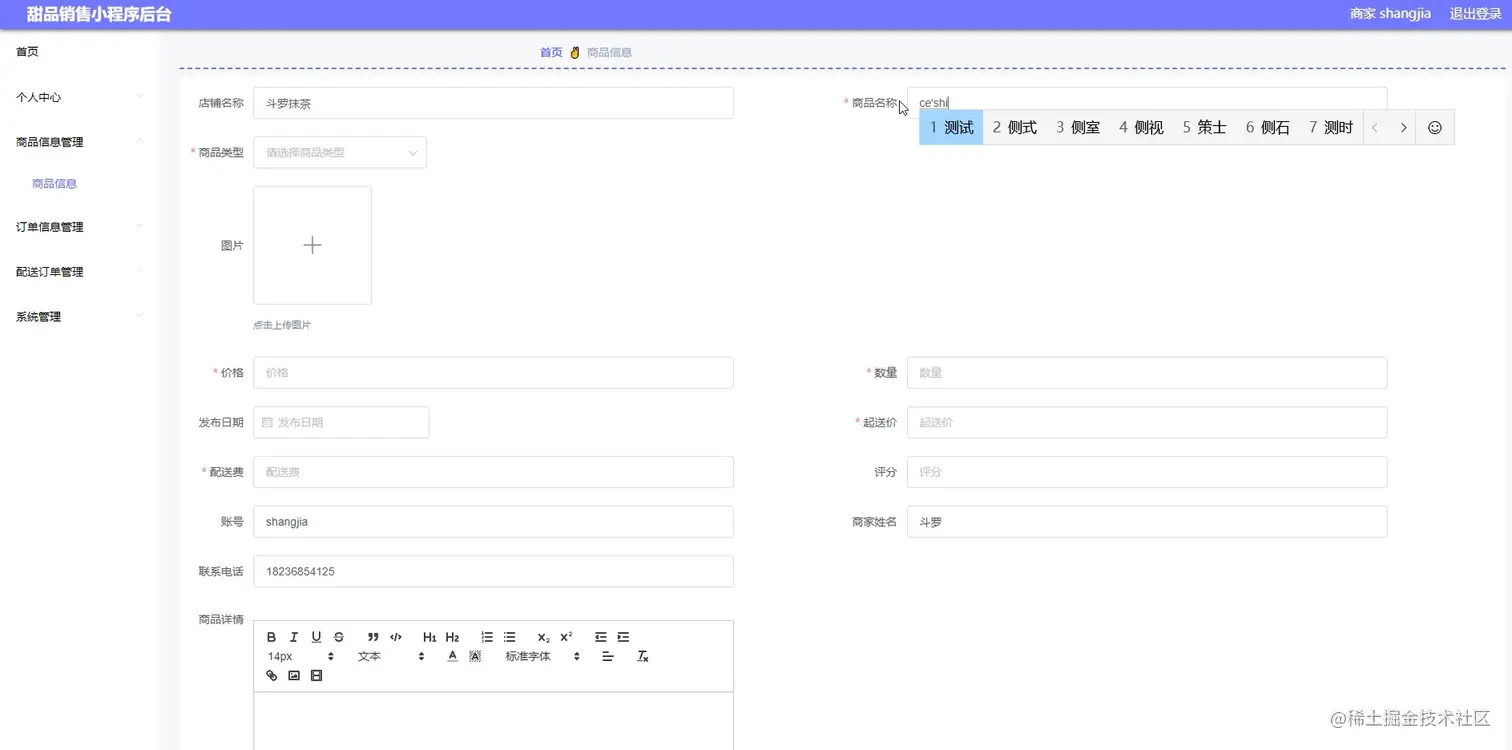The height and width of the screenshot is (750, 1512).
Task: Open the 文本 heading style dropdown
Action: tap(391, 657)
